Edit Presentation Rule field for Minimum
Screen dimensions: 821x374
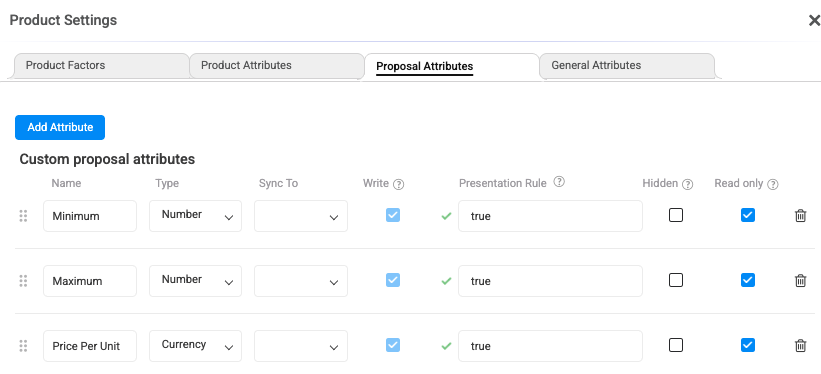pos(550,216)
